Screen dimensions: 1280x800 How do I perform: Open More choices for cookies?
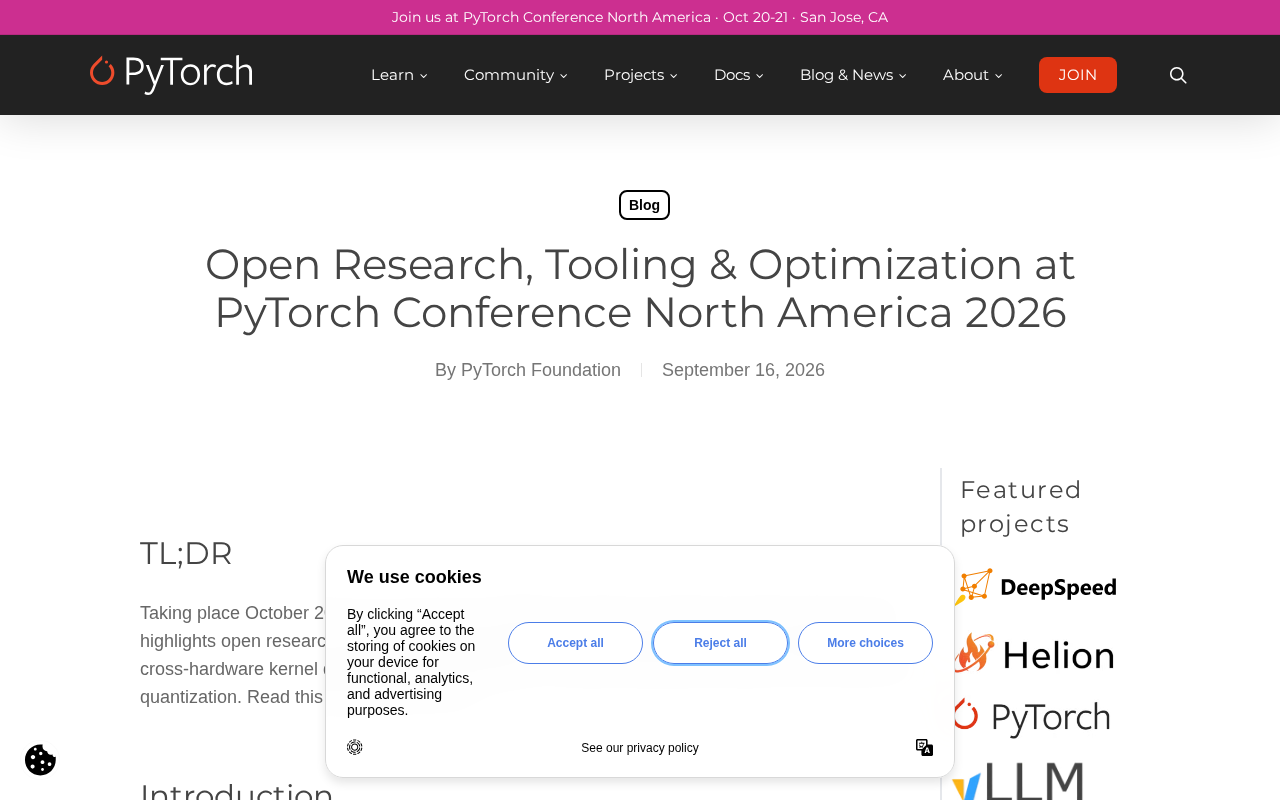865,643
